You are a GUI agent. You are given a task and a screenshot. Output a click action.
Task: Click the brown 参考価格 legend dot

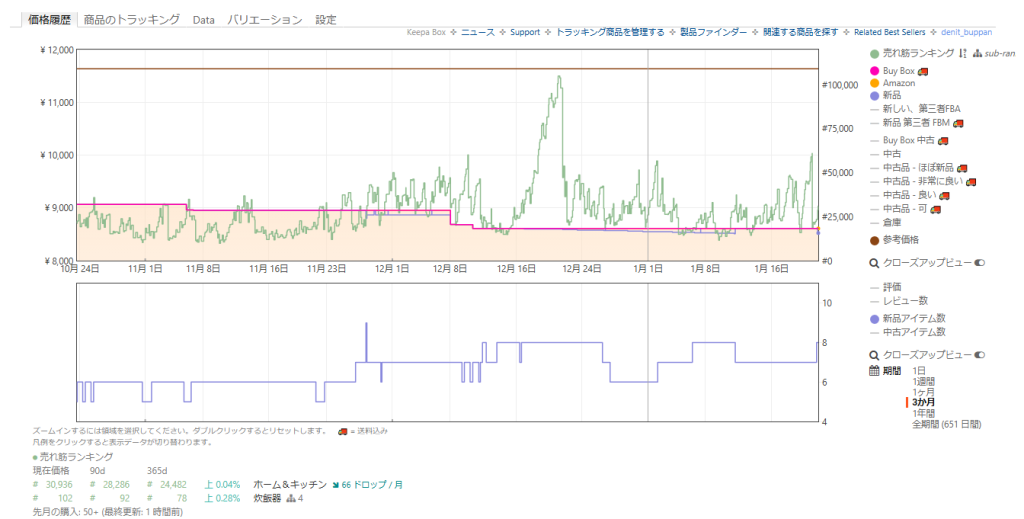[x=875, y=240]
